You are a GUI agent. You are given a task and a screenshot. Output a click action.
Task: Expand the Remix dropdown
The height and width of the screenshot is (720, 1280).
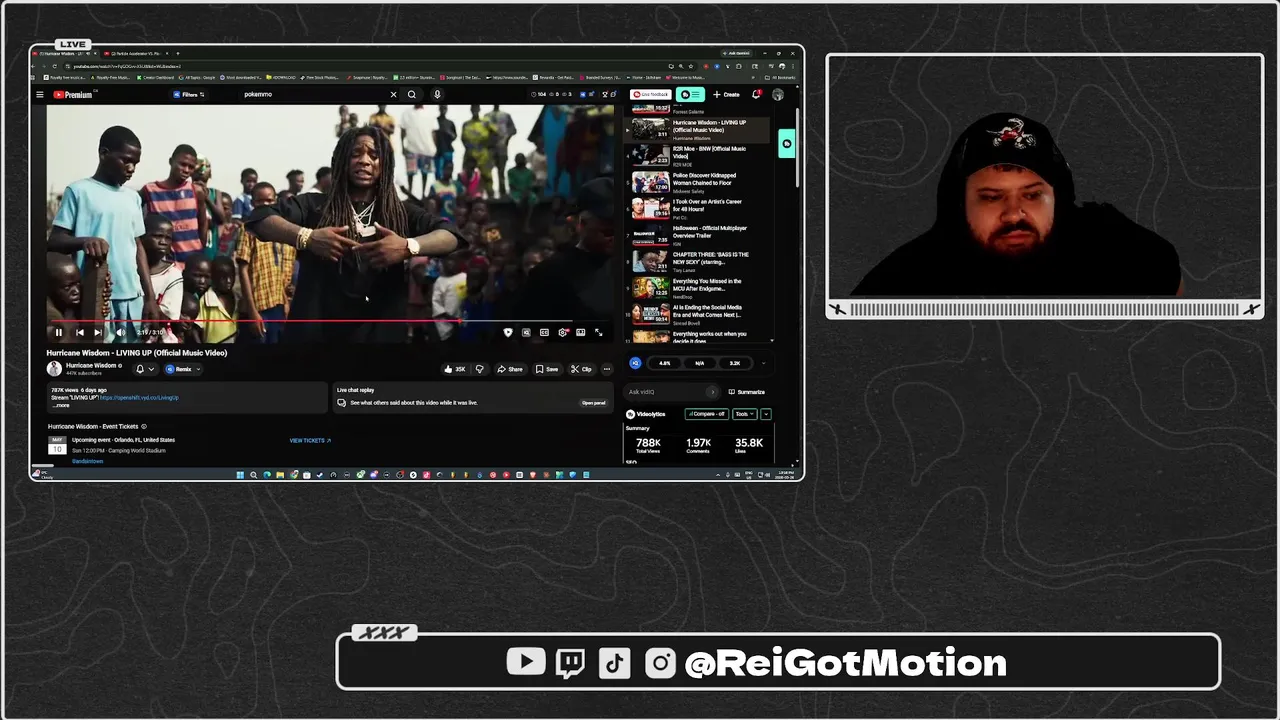pyautogui.click(x=183, y=369)
